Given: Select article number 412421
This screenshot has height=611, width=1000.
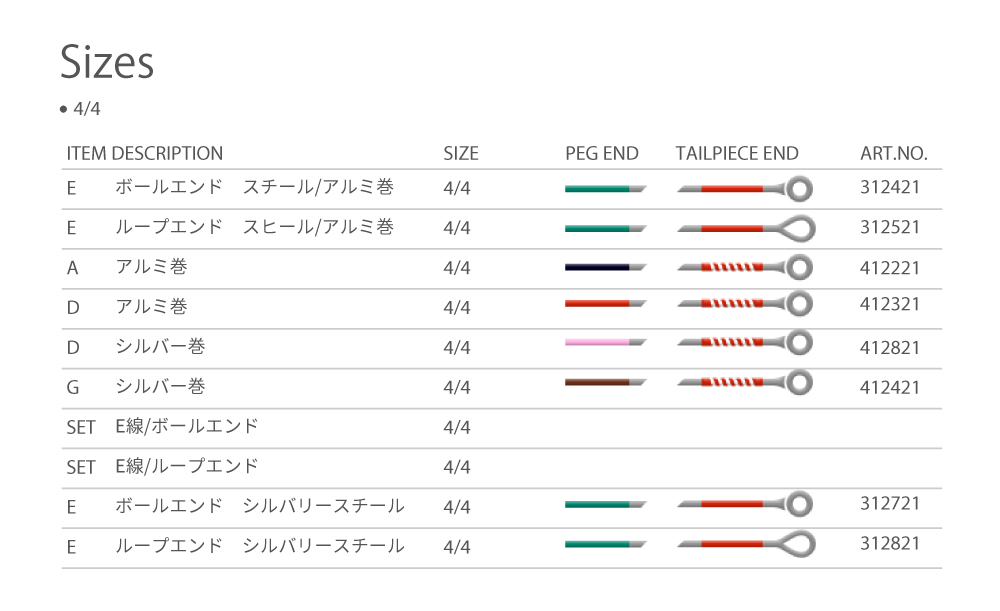Looking at the screenshot, I should (890, 387).
